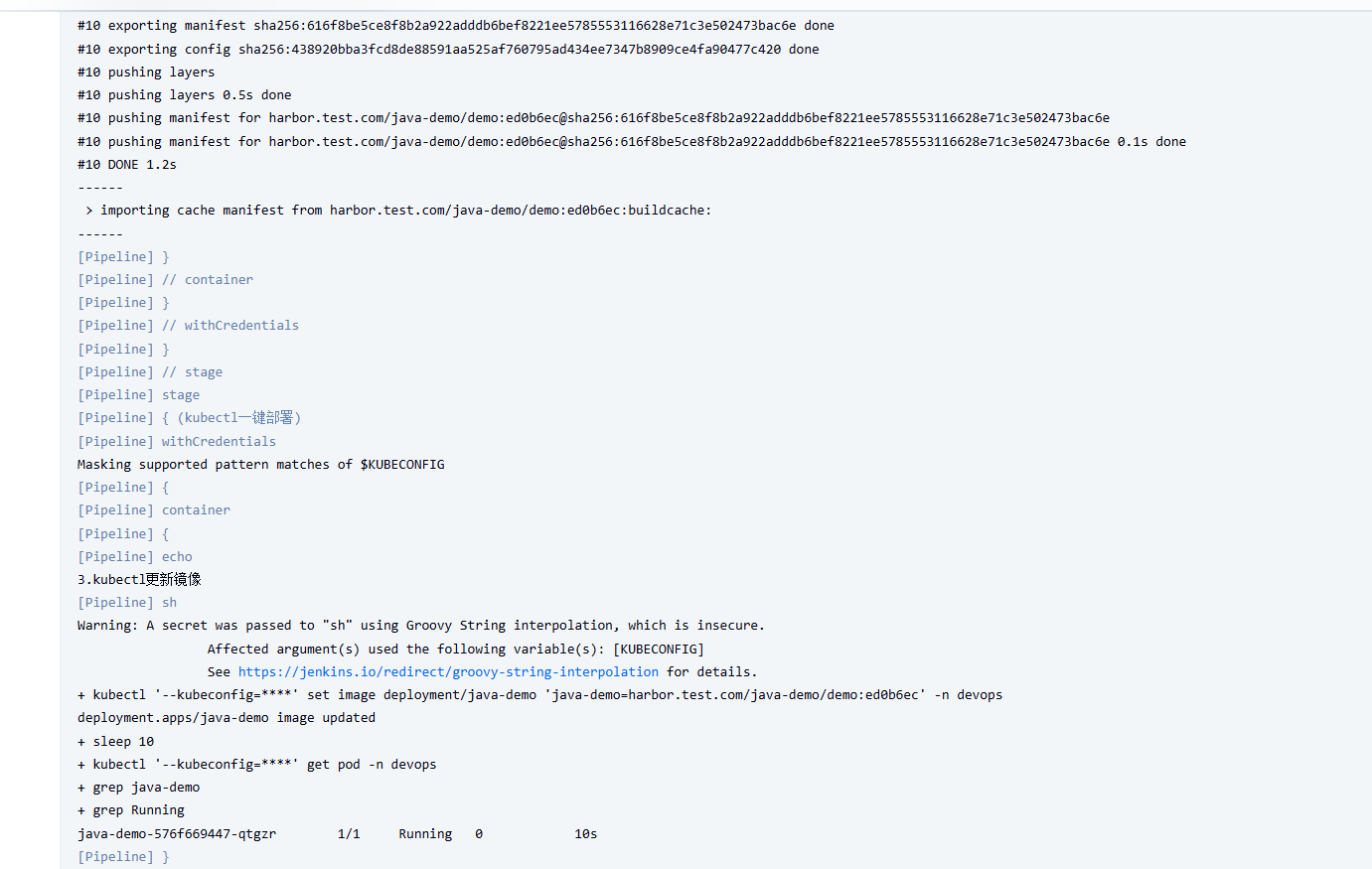Click the "importing cache manifest" log line
Image resolution: width=1372 pixels, height=869 pixels.
pos(397,211)
